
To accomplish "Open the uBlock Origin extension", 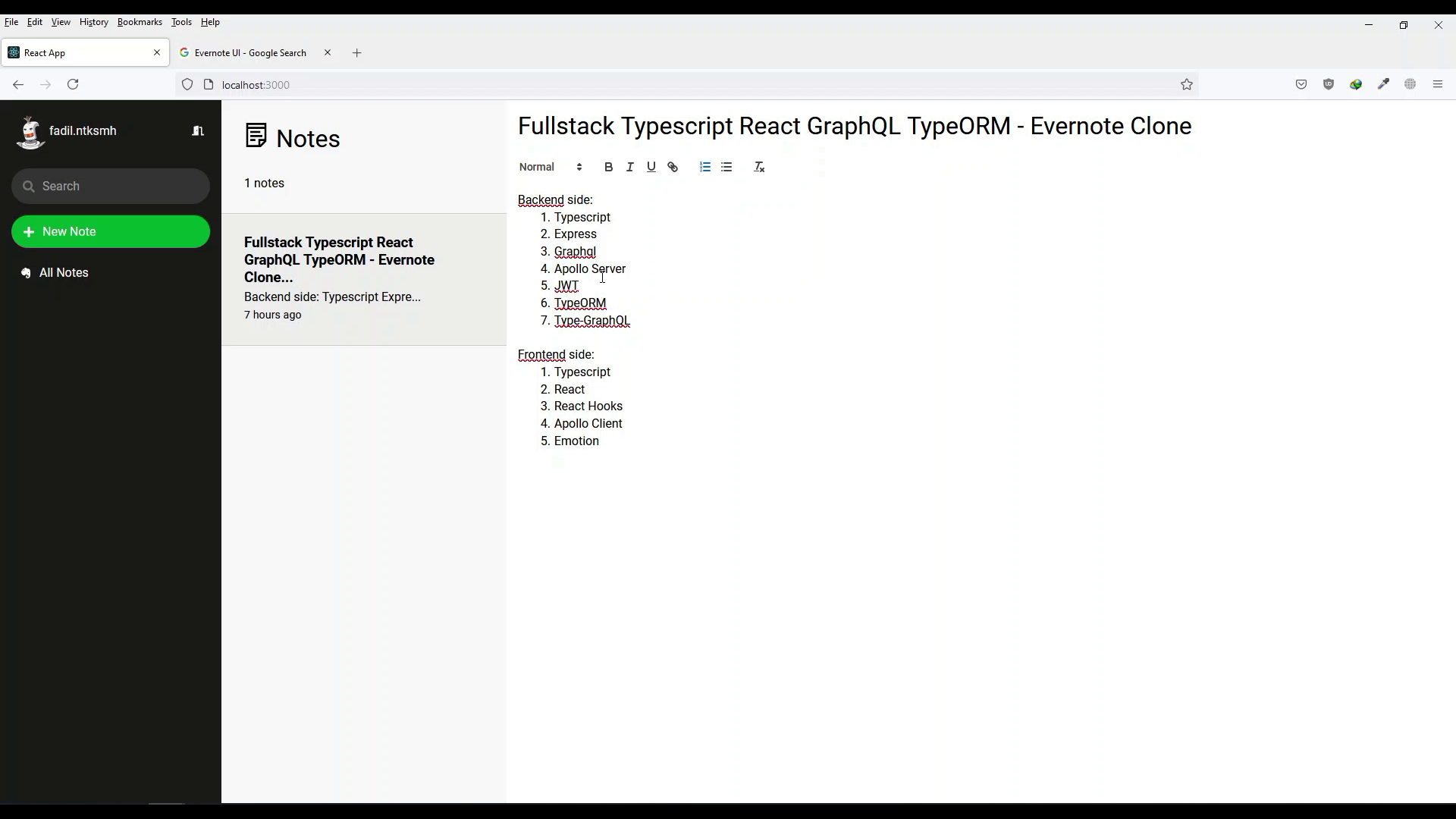I will point(1329,84).
